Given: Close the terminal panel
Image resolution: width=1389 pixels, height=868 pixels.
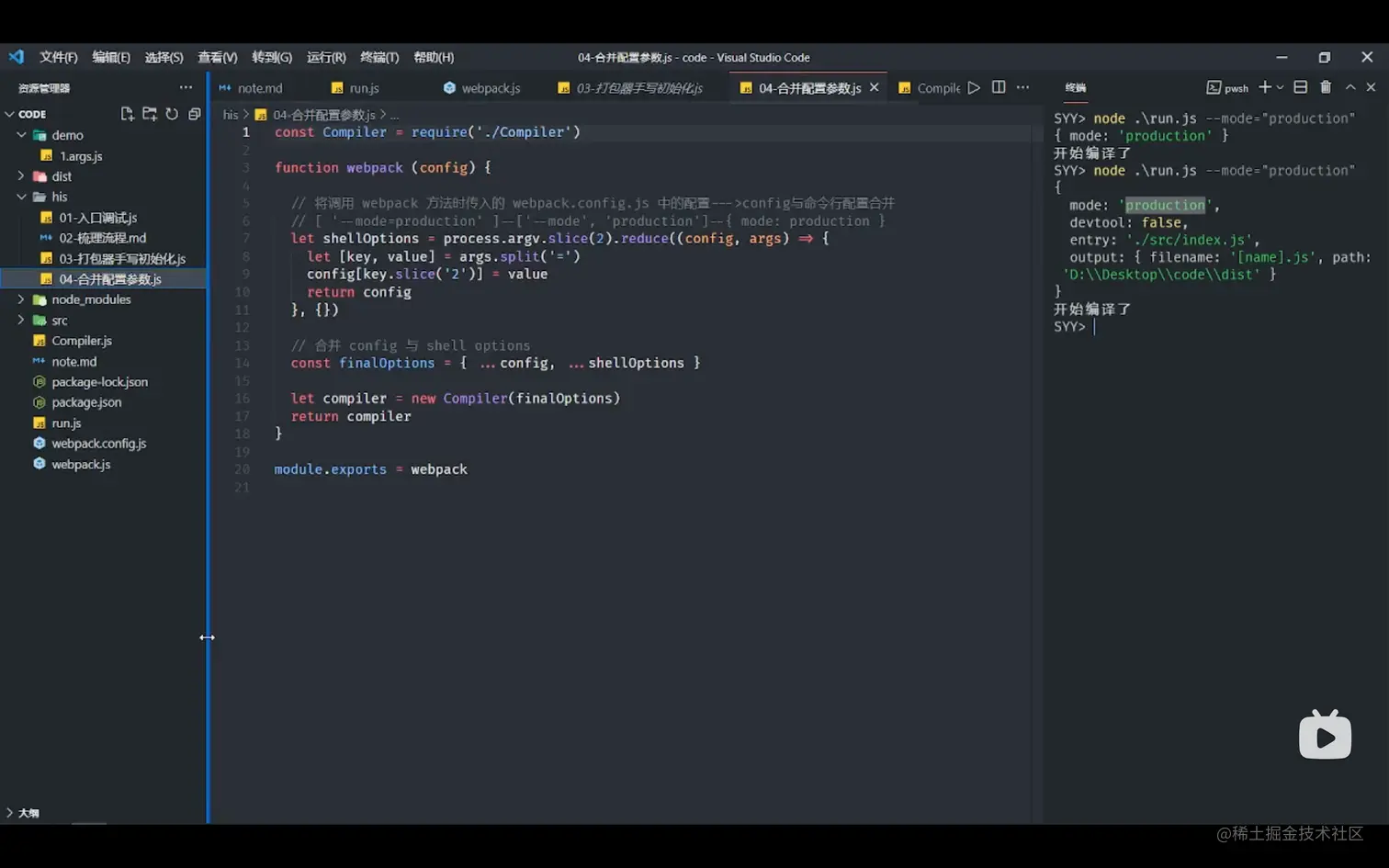Looking at the screenshot, I should pyautogui.click(x=1371, y=87).
